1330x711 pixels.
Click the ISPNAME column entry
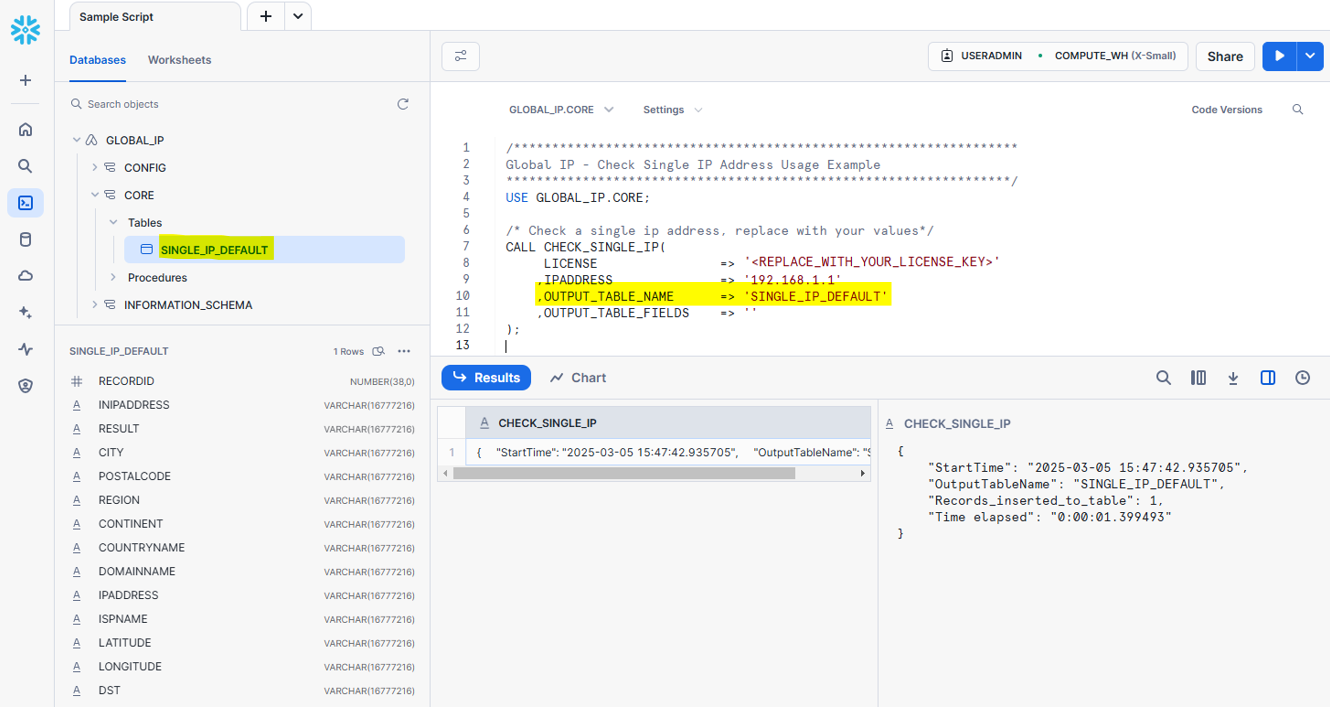click(x=242, y=619)
